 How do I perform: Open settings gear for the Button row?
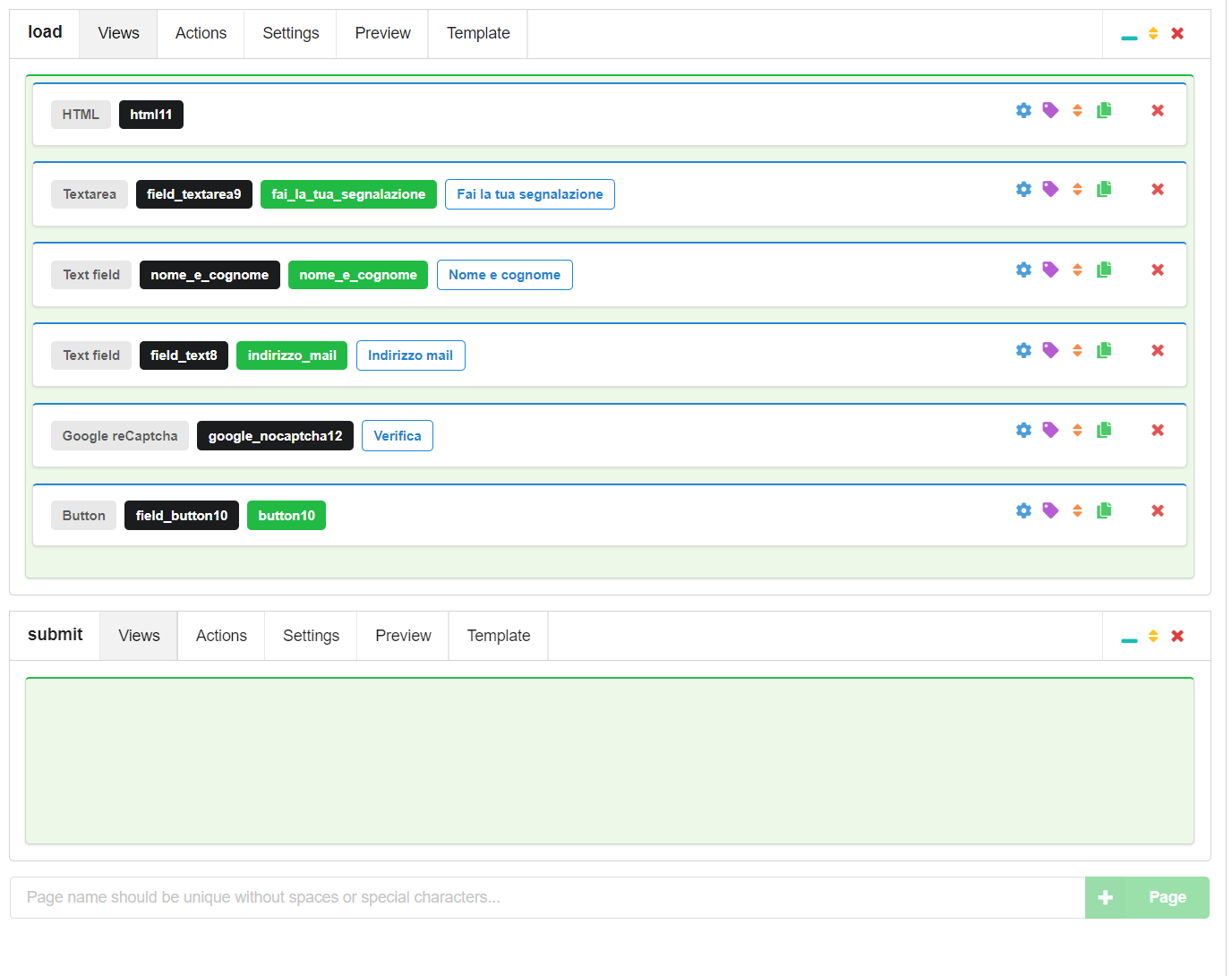tap(1023, 510)
